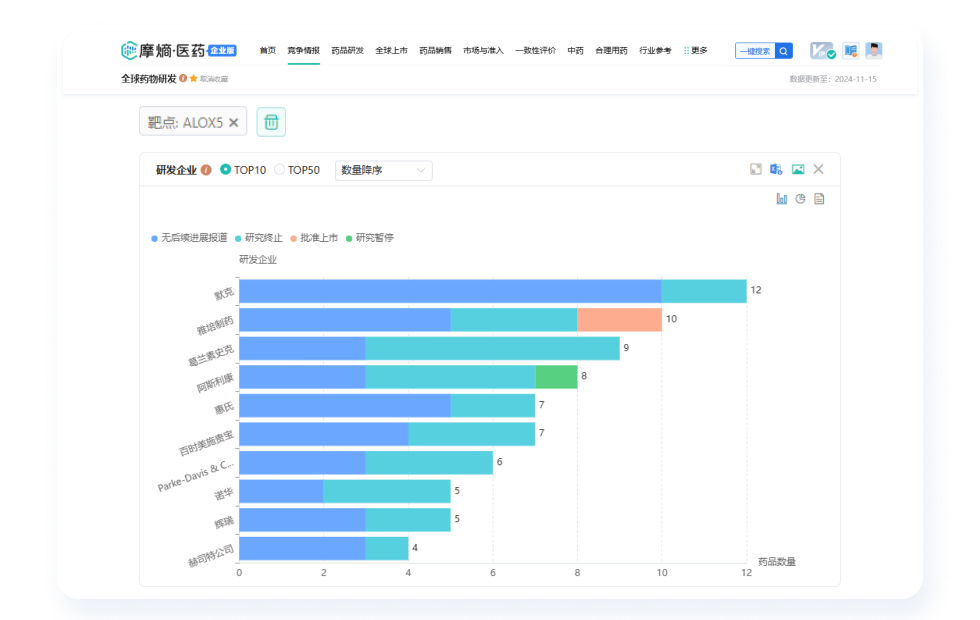The image size is (980, 620).
Task: Toggle the 研究终止 legend series
Action: pos(259,238)
